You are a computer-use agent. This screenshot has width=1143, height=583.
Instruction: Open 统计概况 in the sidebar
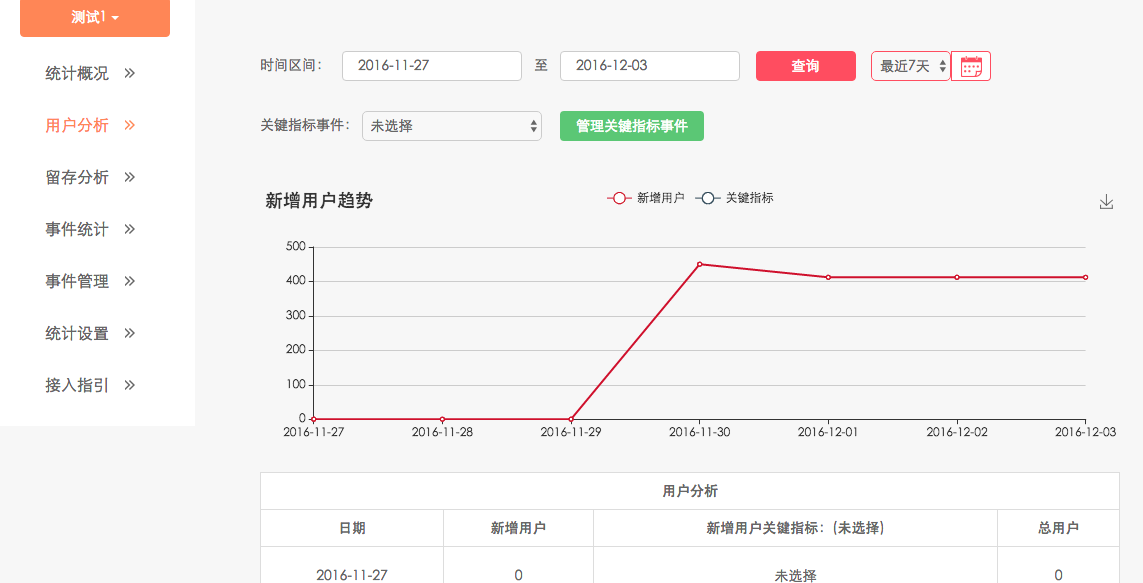pos(77,73)
